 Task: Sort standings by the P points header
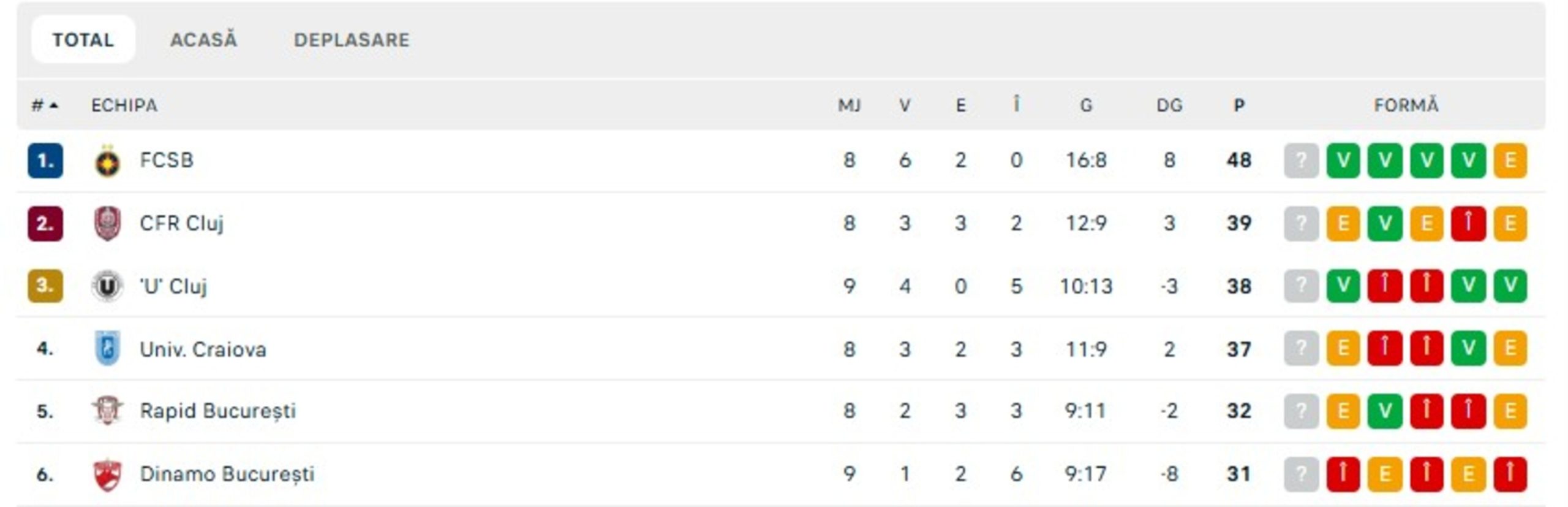[1238, 105]
